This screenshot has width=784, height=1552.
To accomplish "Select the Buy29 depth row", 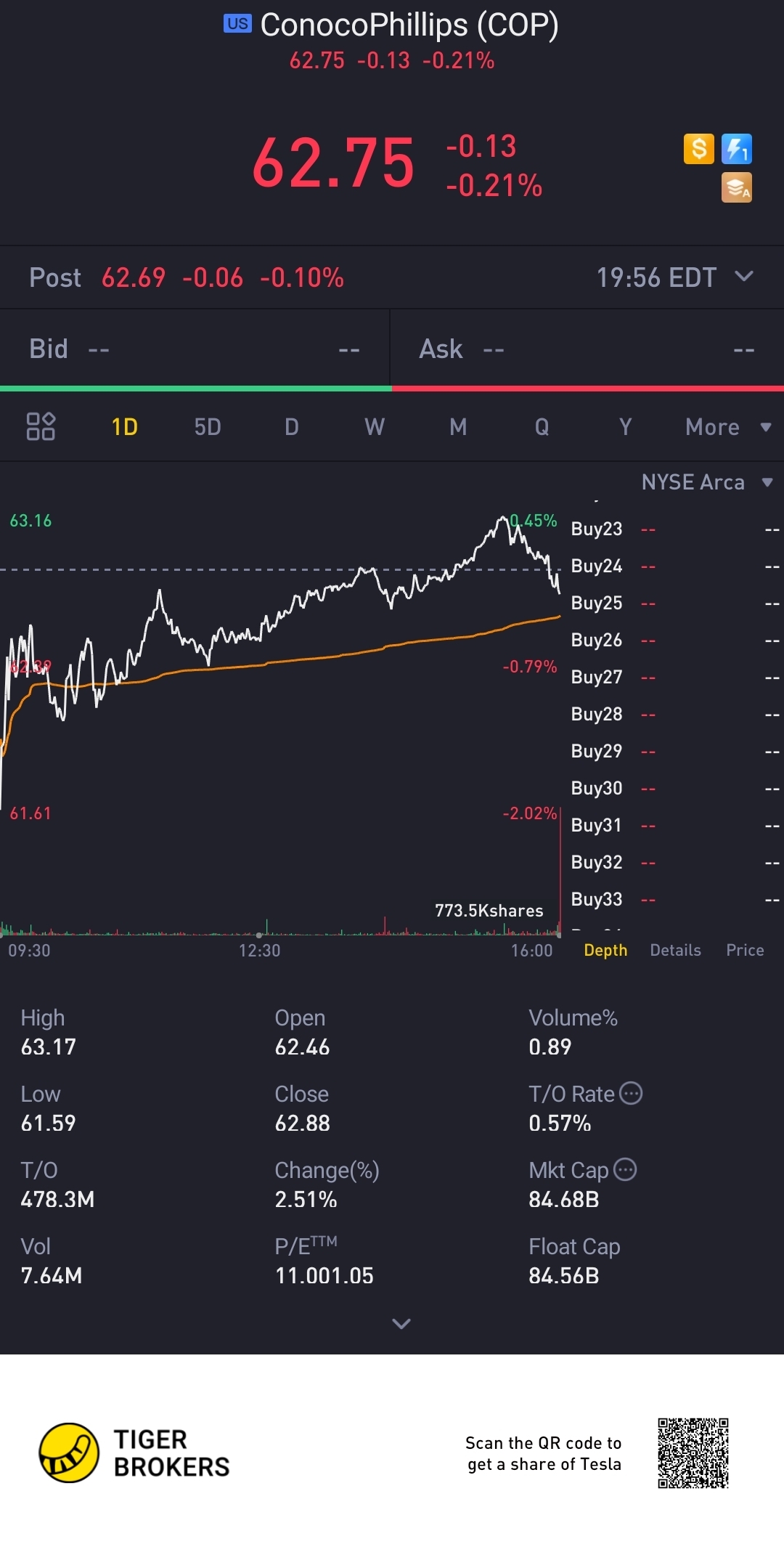I will point(675,751).
